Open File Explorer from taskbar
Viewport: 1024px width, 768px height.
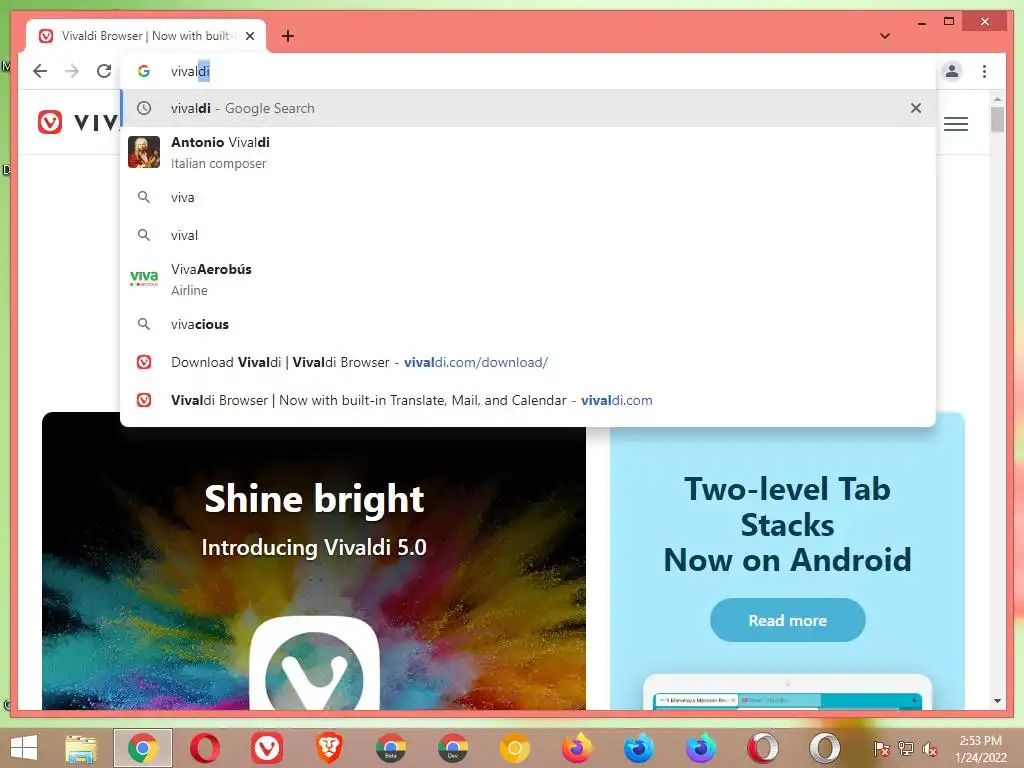coord(81,748)
